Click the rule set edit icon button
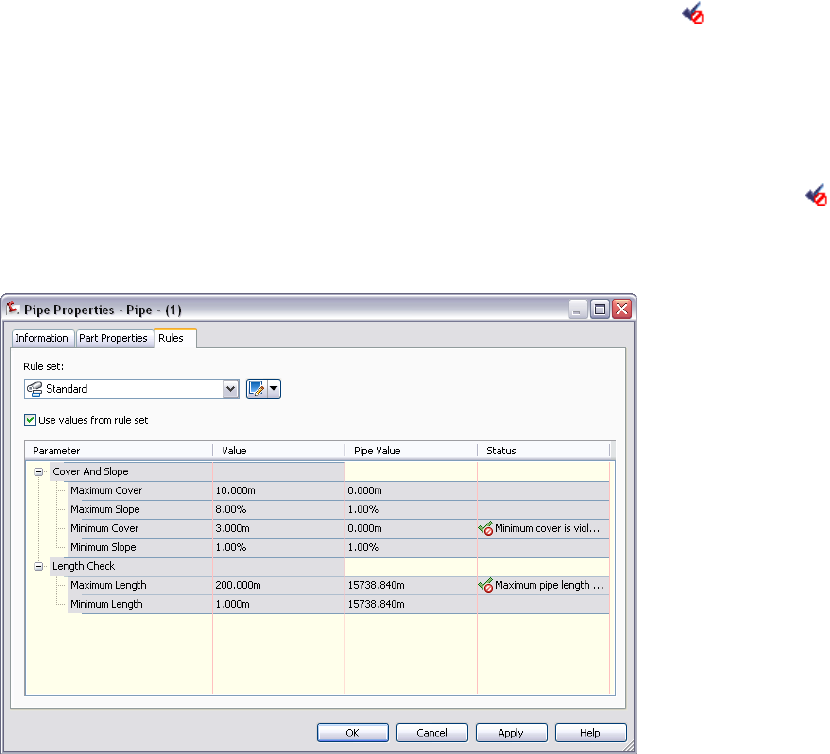The height and width of the screenshot is (754, 830). 257,389
